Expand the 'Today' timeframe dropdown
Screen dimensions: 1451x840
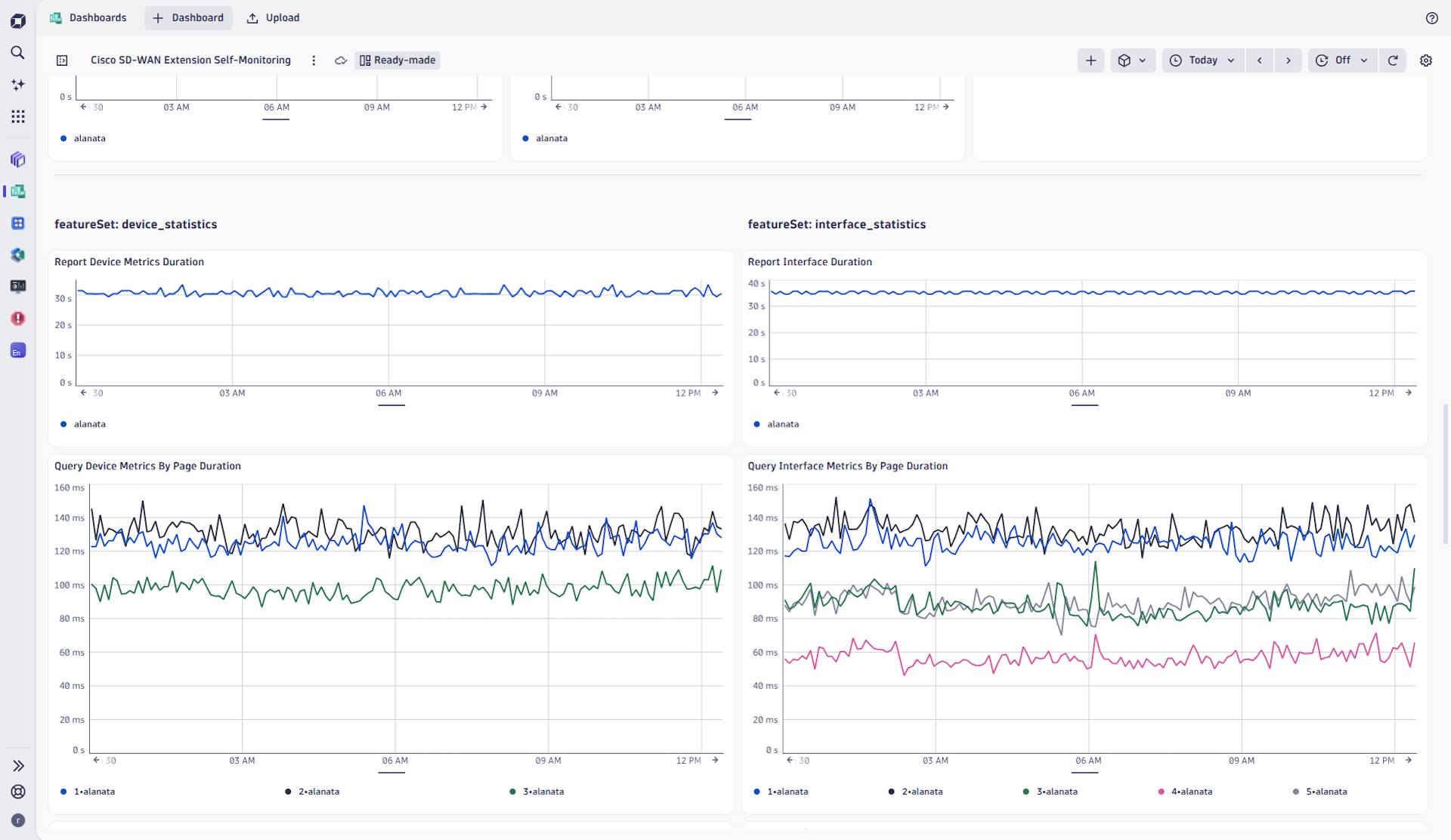[x=1202, y=60]
